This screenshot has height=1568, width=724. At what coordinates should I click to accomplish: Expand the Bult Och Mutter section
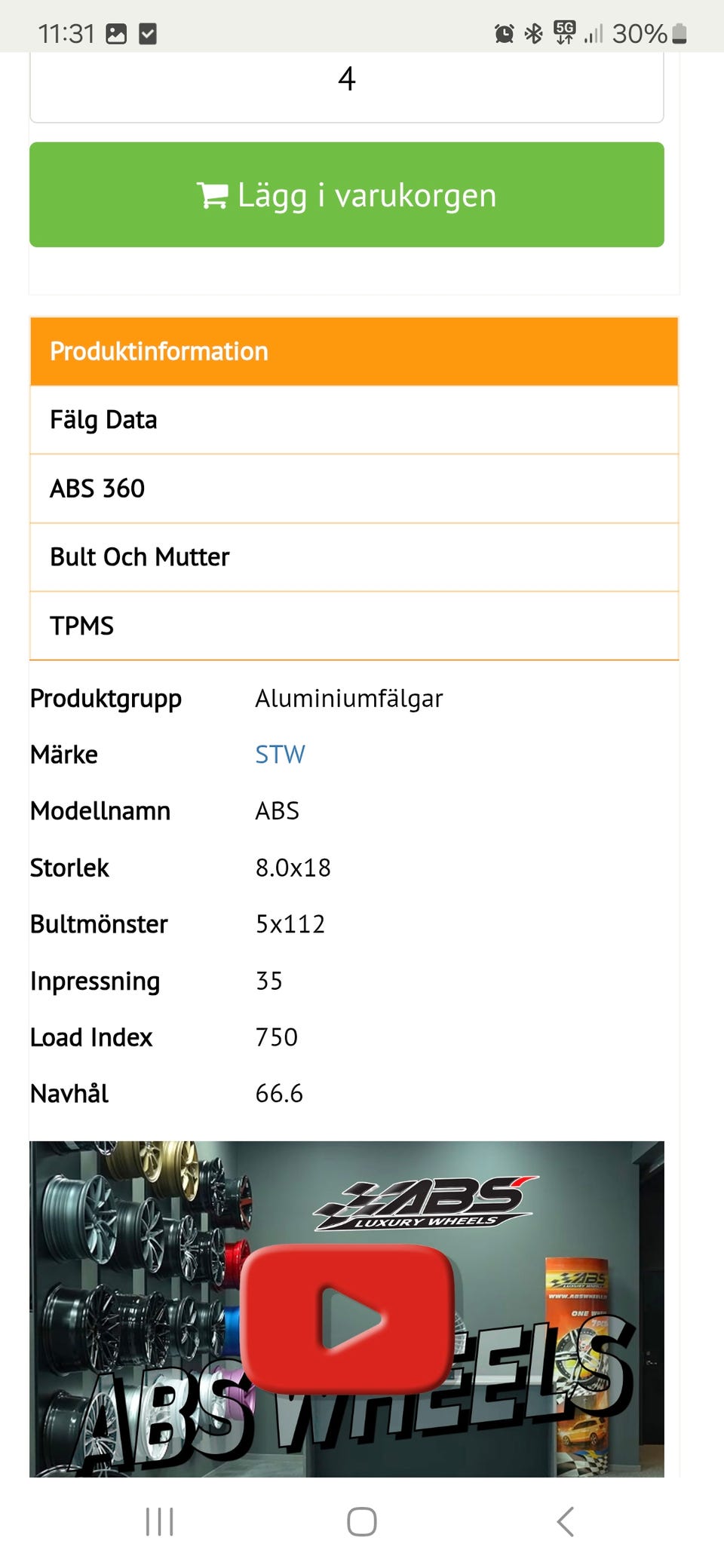(x=354, y=557)
